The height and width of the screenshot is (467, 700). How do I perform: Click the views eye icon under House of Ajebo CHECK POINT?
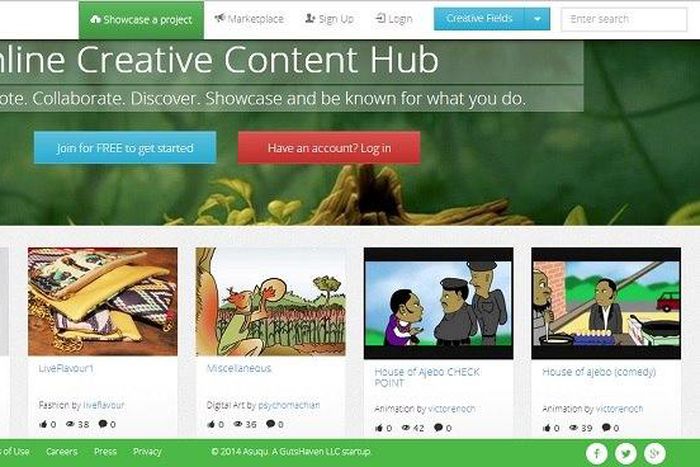(x=406, y=427)
